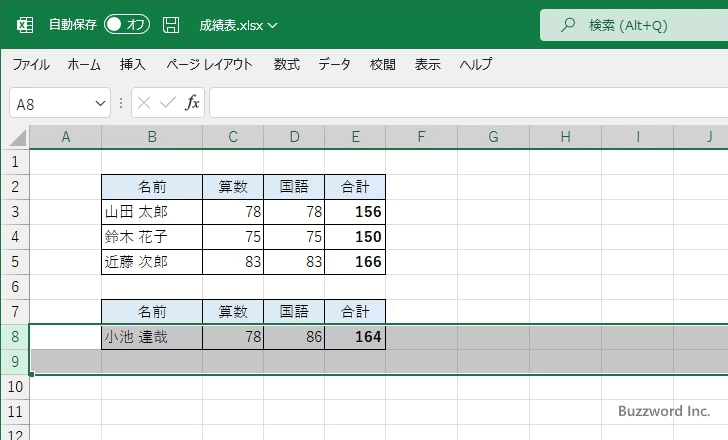Select column A header

tap(65, 137)
